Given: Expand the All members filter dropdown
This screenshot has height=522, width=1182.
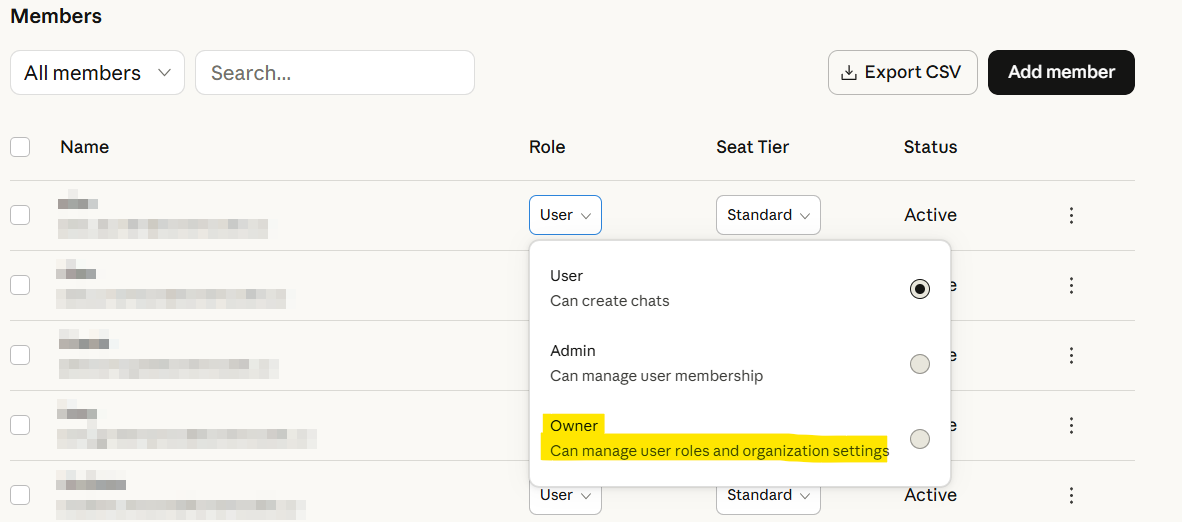Looking at the screenshot, I should [x=97, y=73].
